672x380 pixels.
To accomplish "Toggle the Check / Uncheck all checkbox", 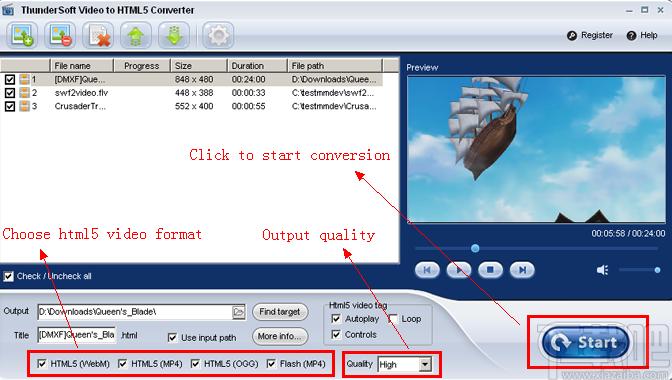I will point(8,276).
